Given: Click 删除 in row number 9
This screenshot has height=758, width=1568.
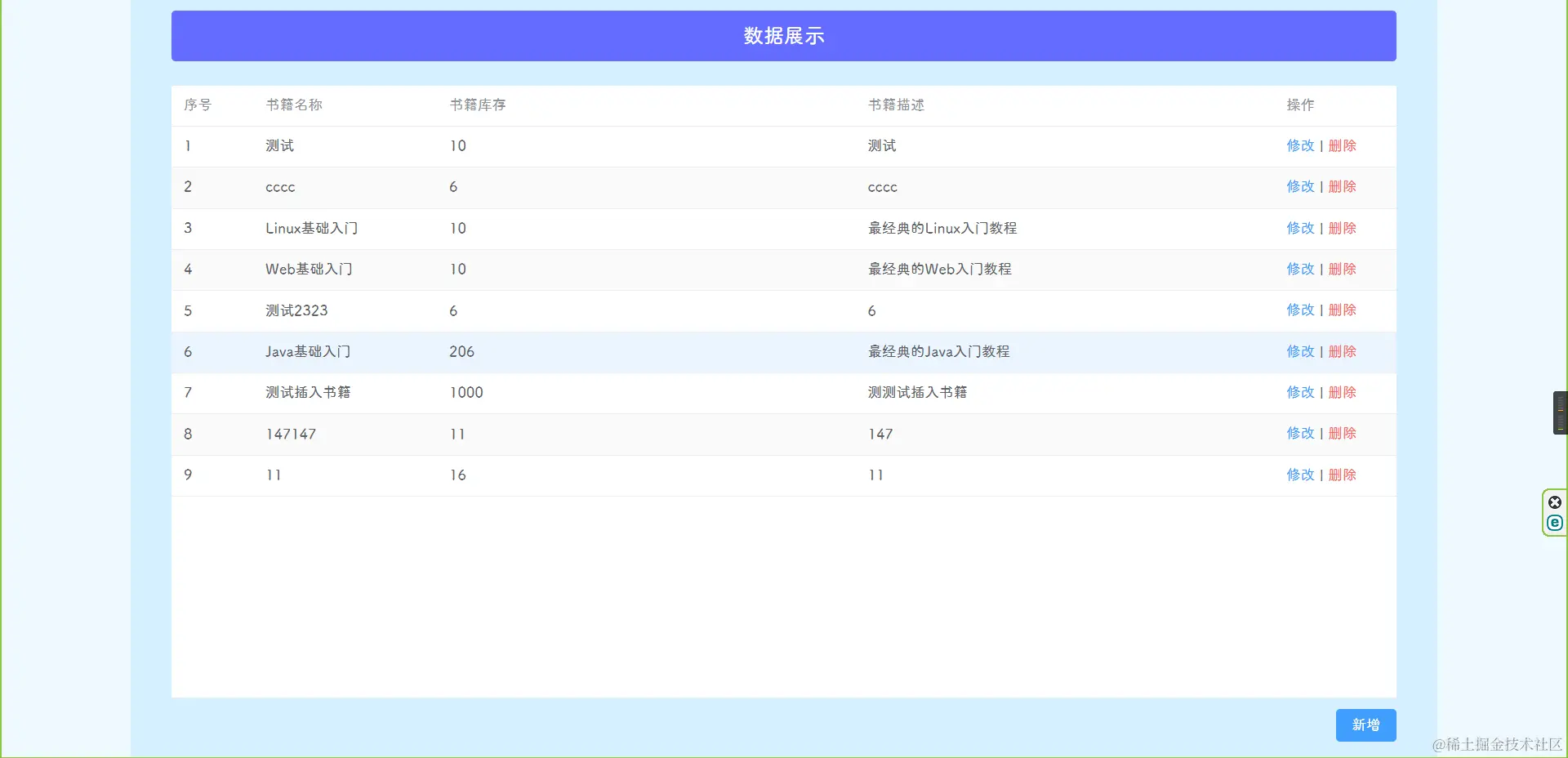Looking at the screenshot, I should tap(1342, 475).
